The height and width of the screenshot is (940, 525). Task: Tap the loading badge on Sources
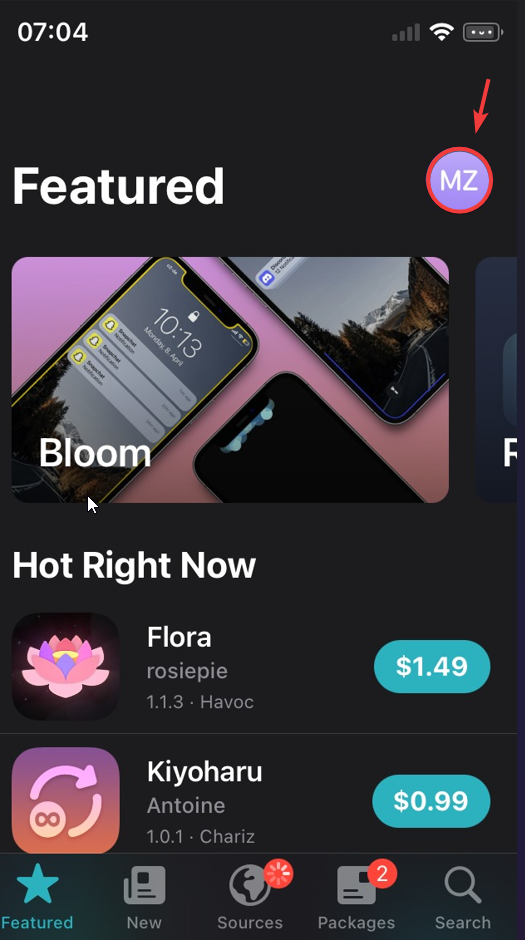278,875
